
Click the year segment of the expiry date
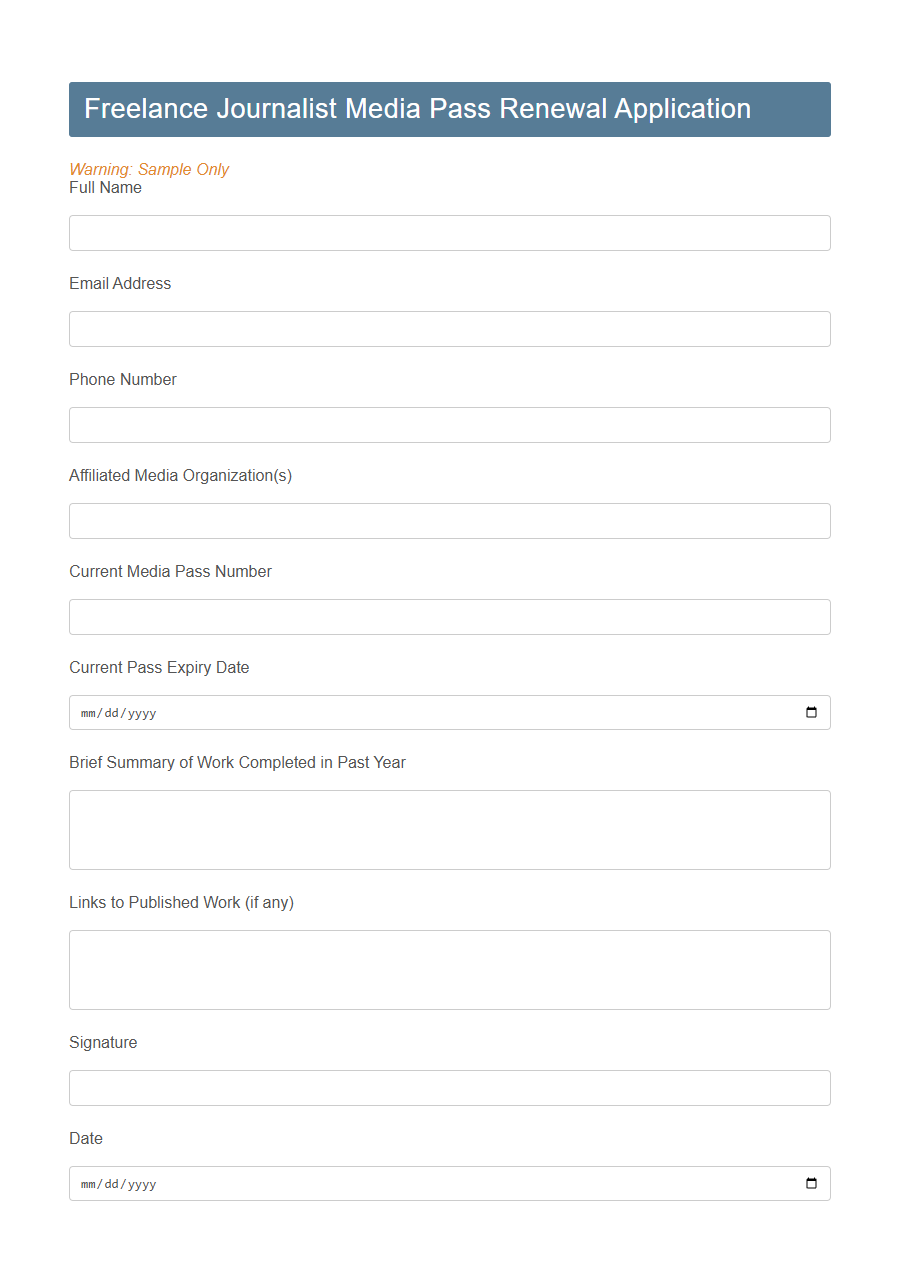(x=143, y=713)
